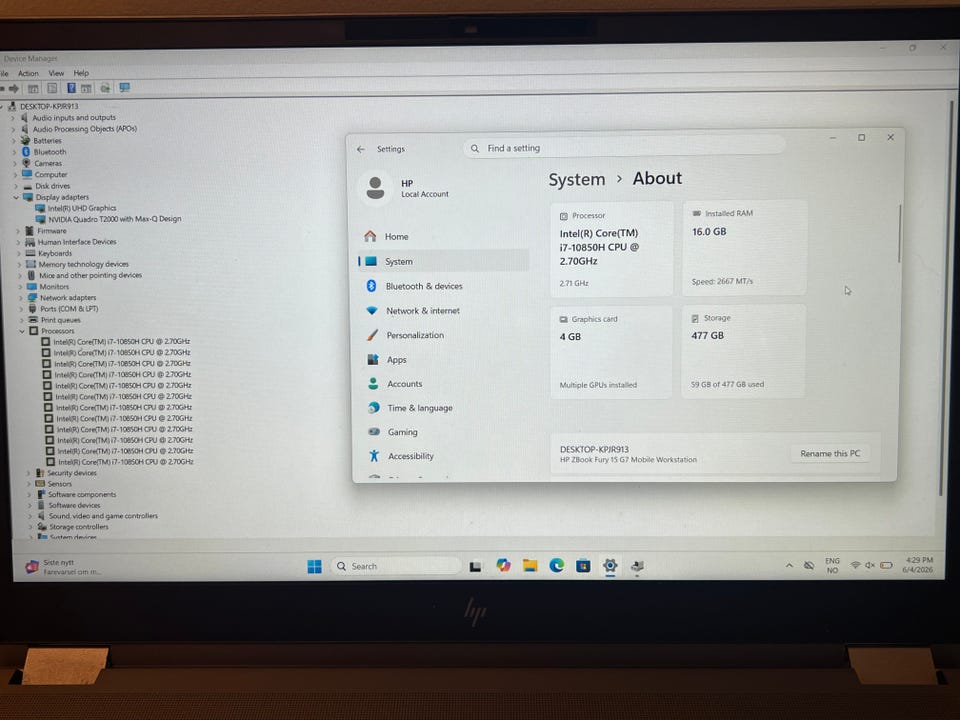Open Copilot from the taskbar
960x720 pixels.
point(503,566)
